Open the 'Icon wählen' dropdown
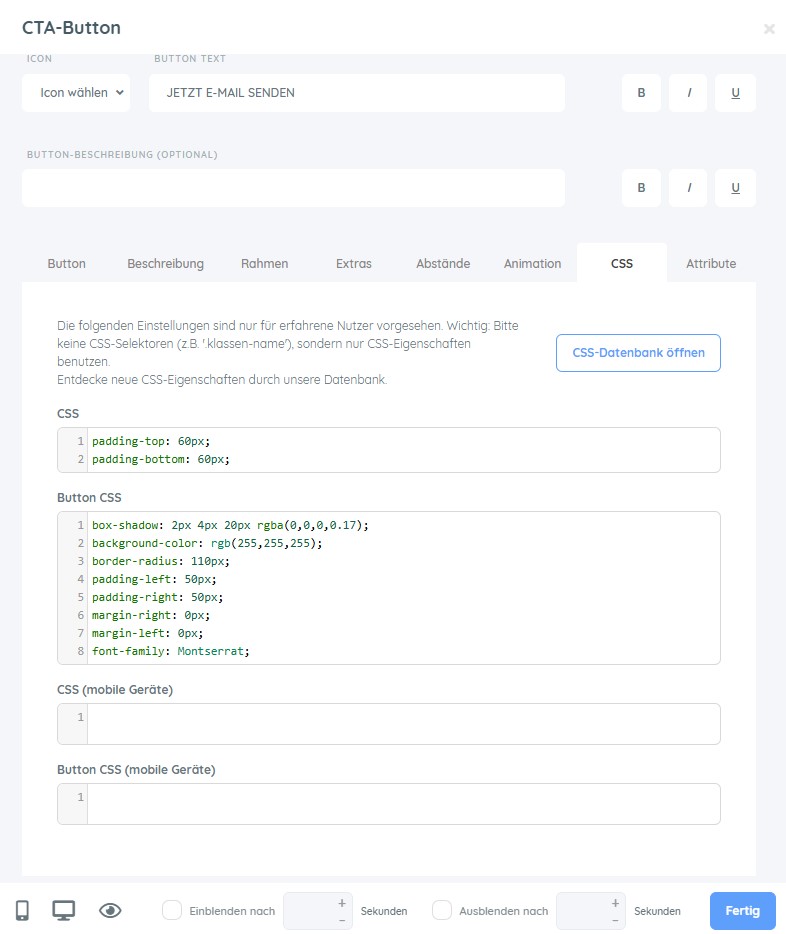 coord(76,93)
